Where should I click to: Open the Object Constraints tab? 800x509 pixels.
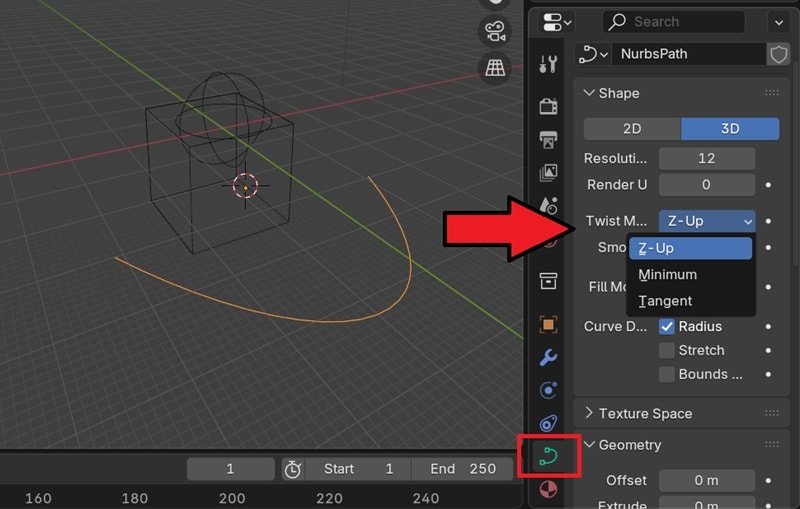pos(548,423)
